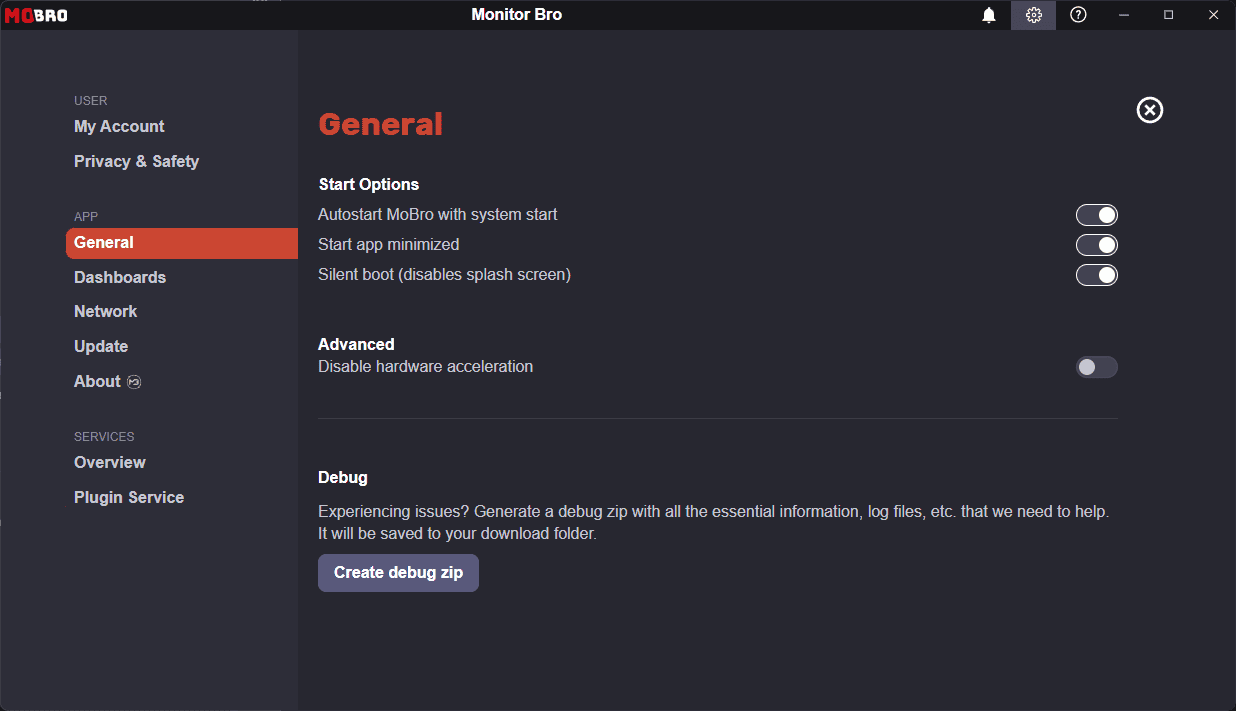
Task: Open the My Account settings page
Action: pyautogui.click(x=119, y=126)
